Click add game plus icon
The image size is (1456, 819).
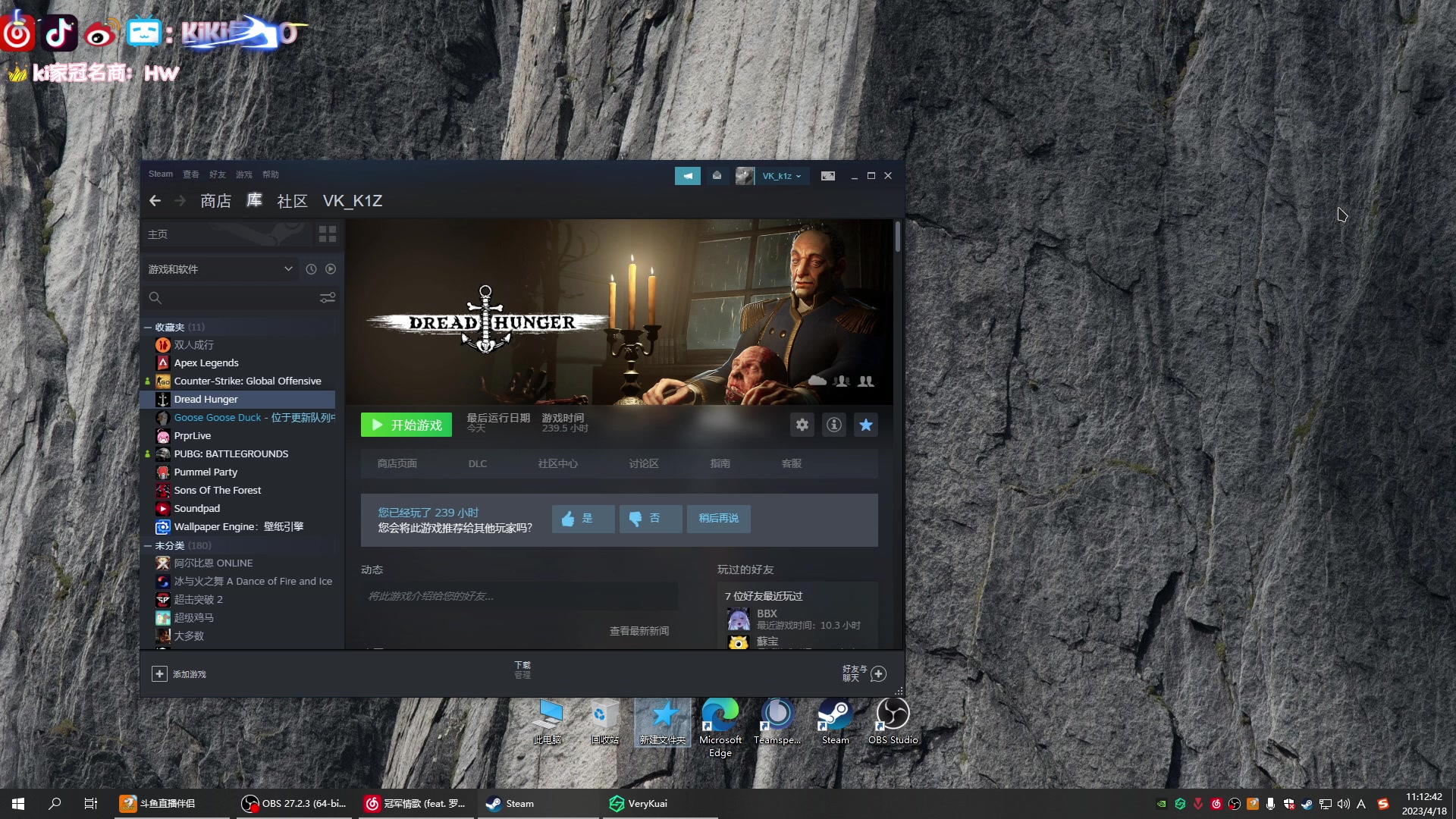point(159,674)
